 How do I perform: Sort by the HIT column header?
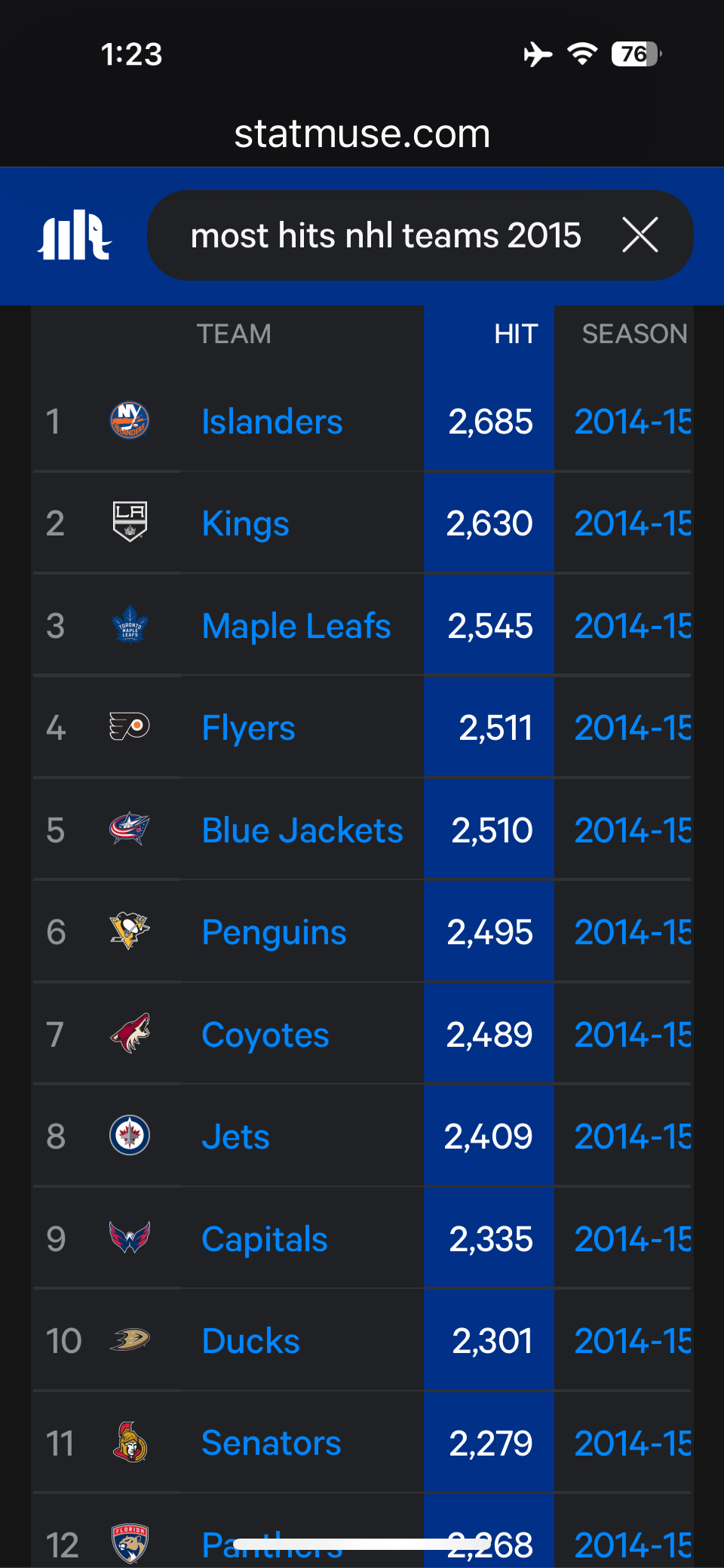click(516, 334)
